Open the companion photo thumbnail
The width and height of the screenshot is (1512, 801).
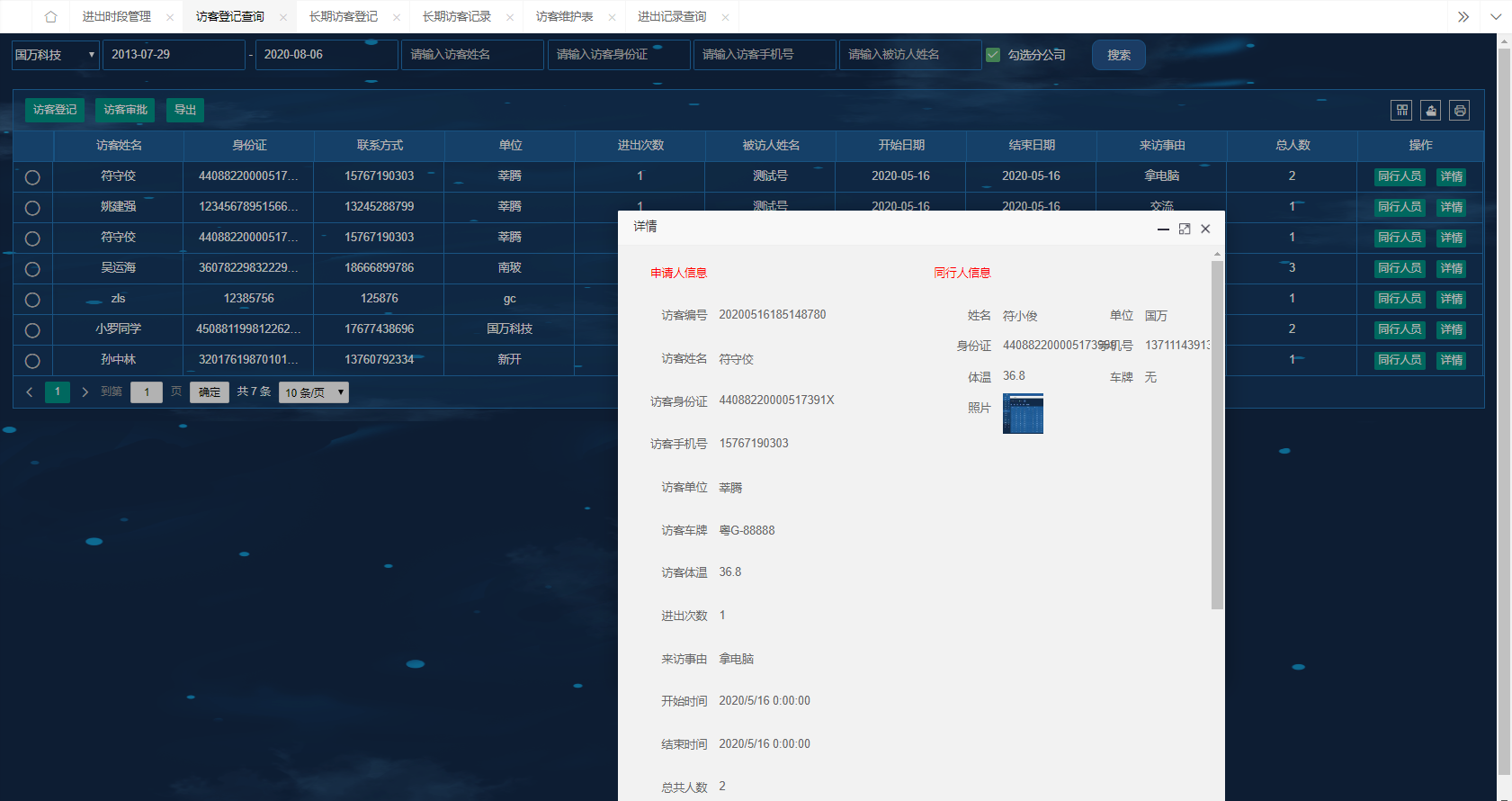click(x=1023, y=414)
